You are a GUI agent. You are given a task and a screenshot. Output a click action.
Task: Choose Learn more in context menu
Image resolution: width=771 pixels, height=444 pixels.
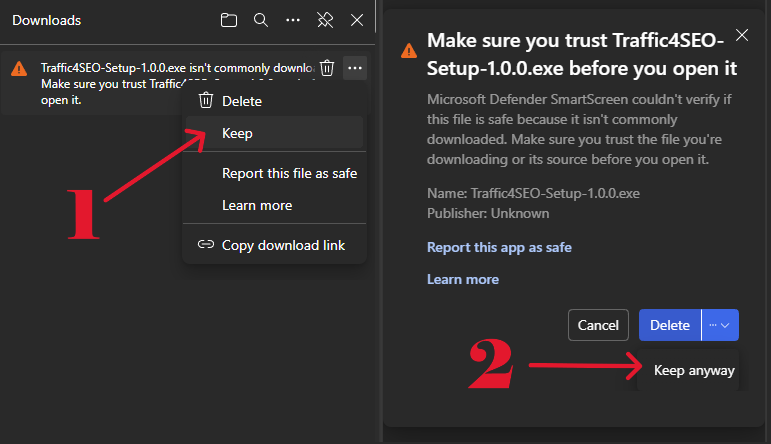click(x=274, y=206)
